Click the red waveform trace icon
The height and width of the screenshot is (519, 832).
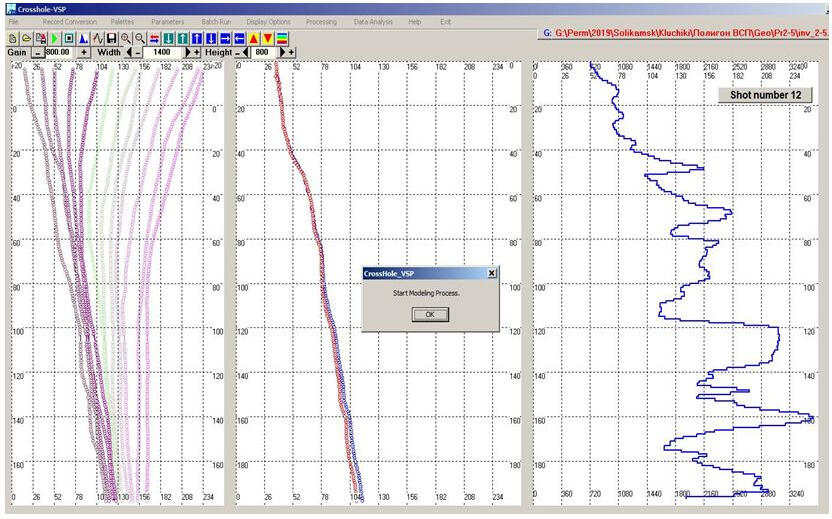point(98,37)
